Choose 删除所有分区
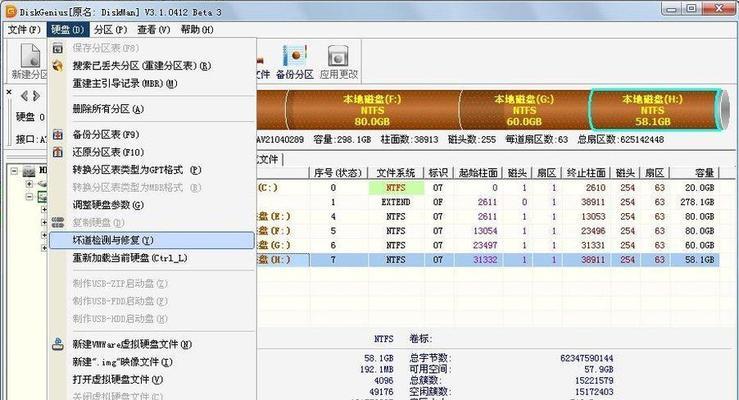The width and height of the screenshot is (739, 400). tap(152, 109)
